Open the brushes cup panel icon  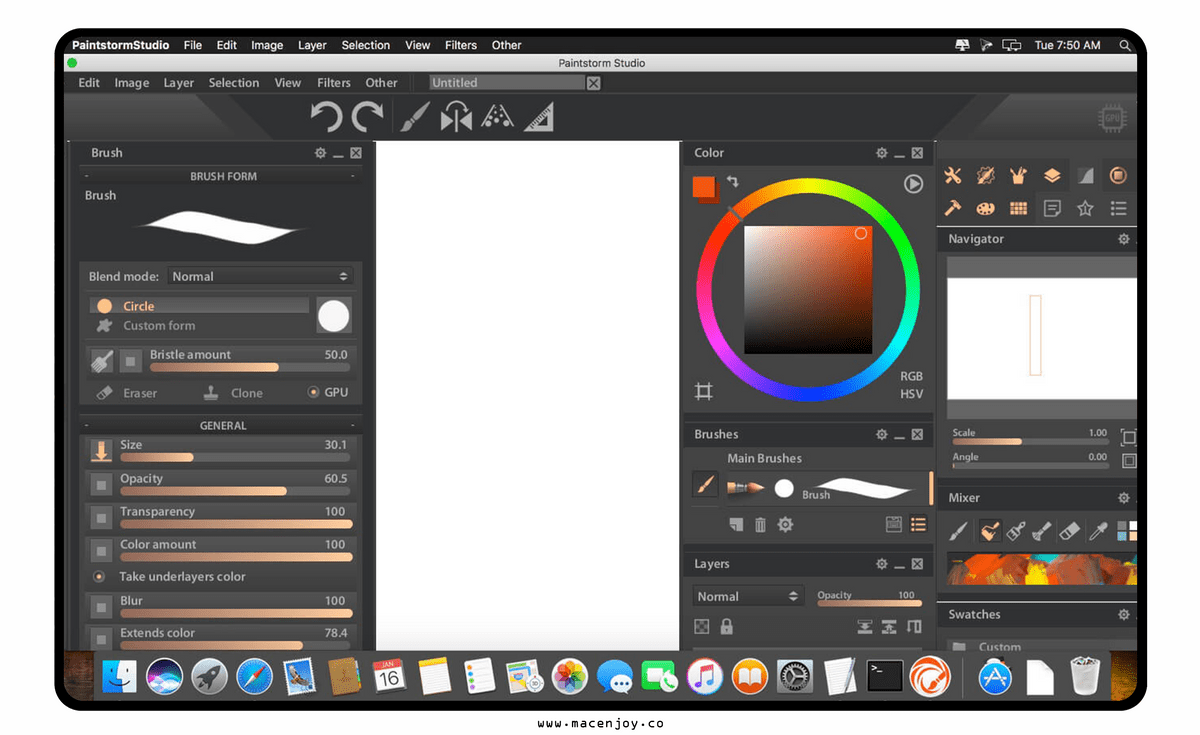tap(1018, 176)
